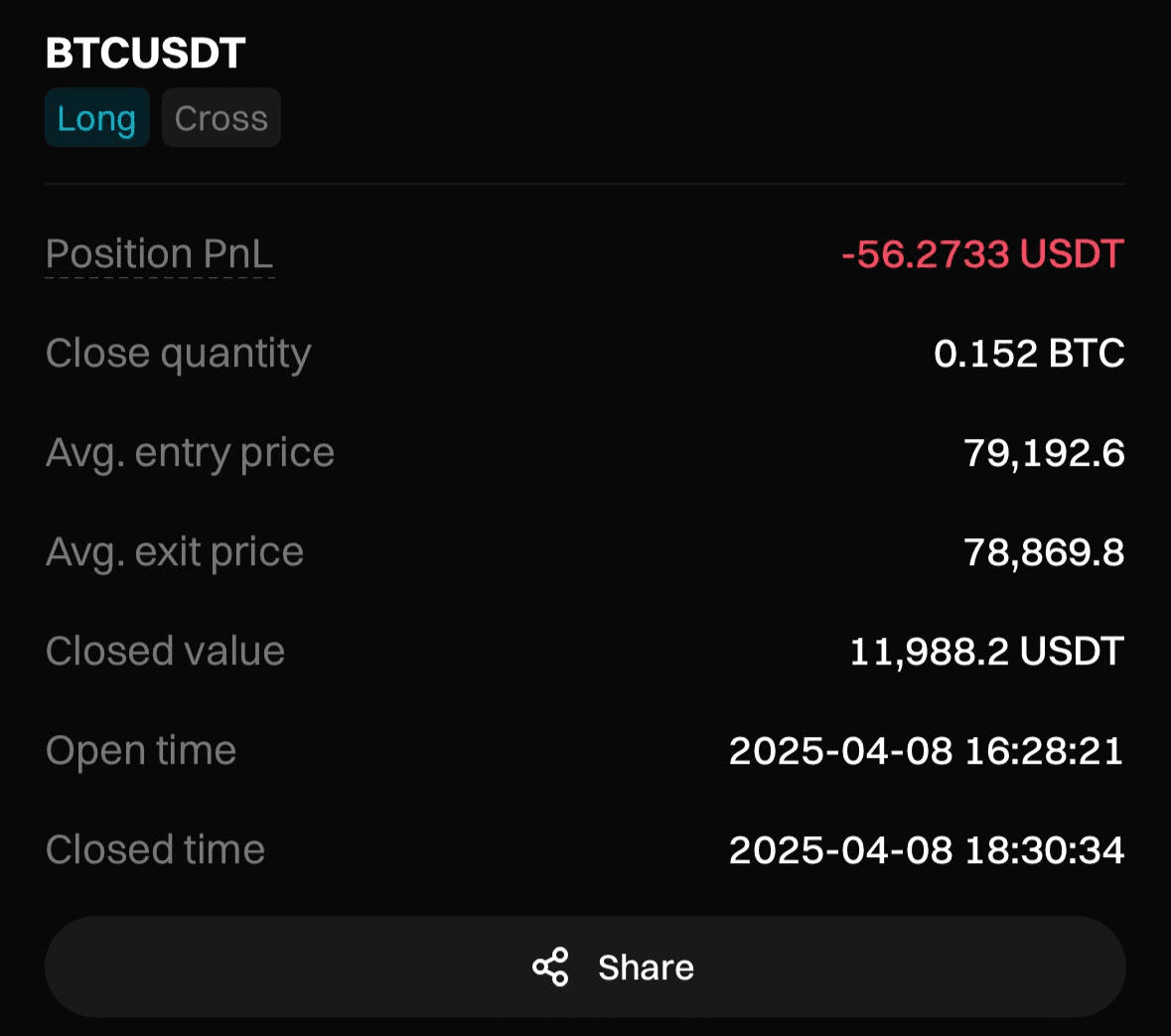Click the -56.2733 USDT PnL value
The image size is (1171, 1036).
(x=982, y=254)
